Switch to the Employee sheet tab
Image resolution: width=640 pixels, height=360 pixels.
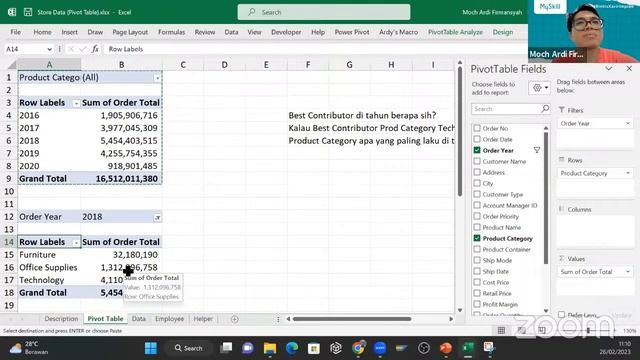tap(169, 319)
